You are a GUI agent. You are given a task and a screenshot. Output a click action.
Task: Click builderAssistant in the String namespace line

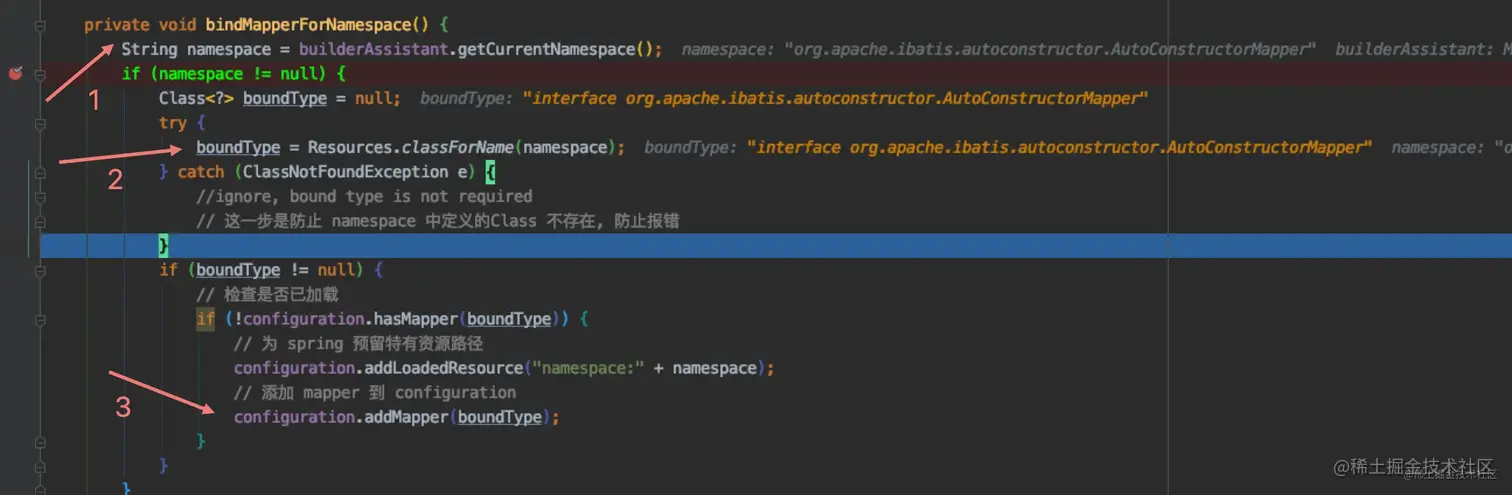[x=373, y=49]
